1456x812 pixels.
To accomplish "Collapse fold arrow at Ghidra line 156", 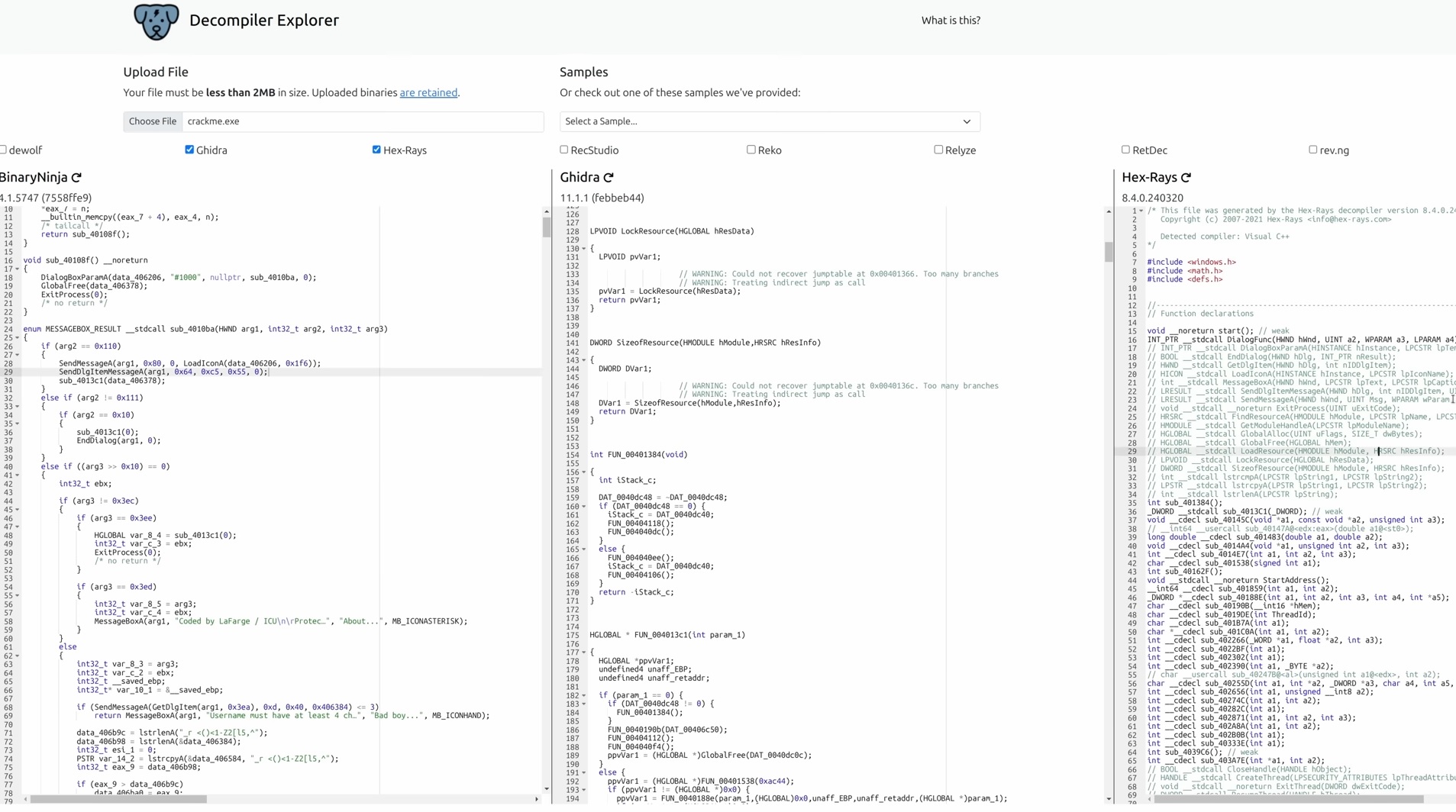I will click(584, 472).
